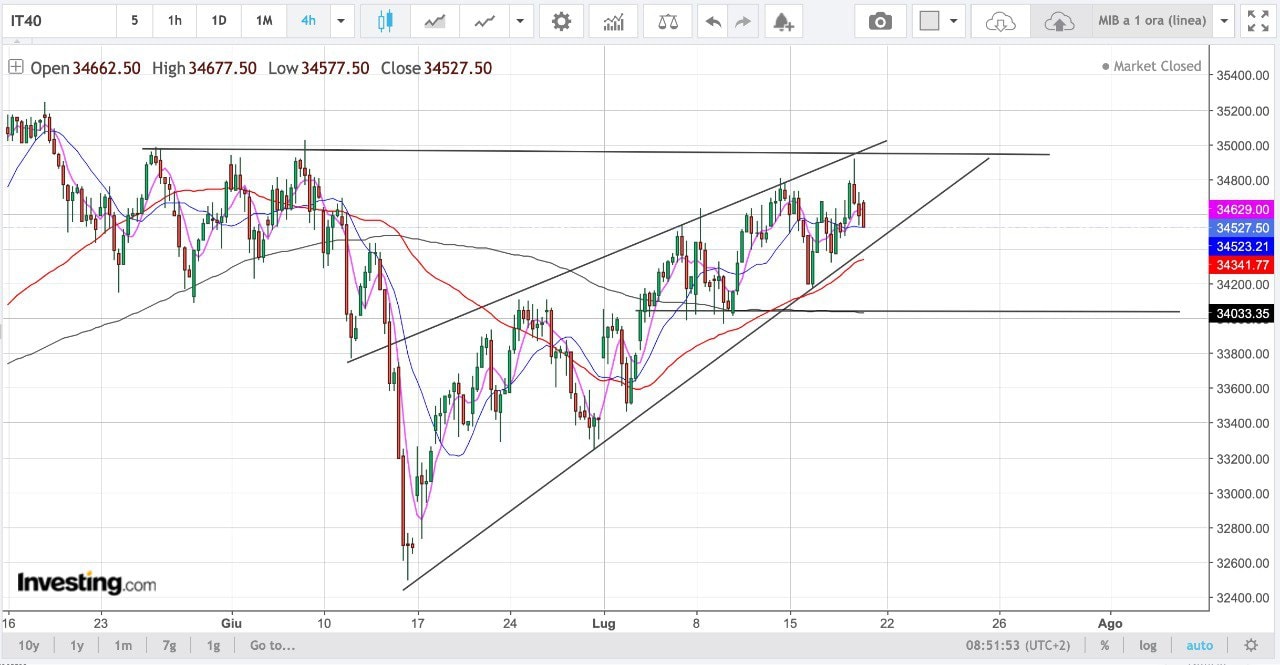The height and width of the screenshot is (665, 1280).
Task: Click the black 34033.35 price label
Action: [1243, 313]
